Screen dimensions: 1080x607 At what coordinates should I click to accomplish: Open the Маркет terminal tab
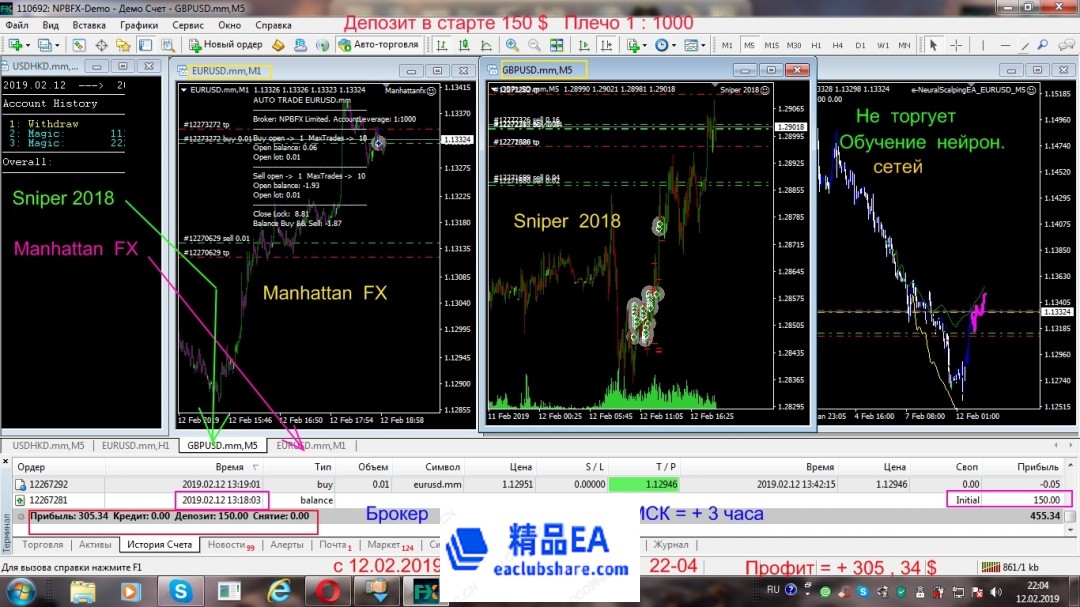pyautogui.click(x=390, y=544)
